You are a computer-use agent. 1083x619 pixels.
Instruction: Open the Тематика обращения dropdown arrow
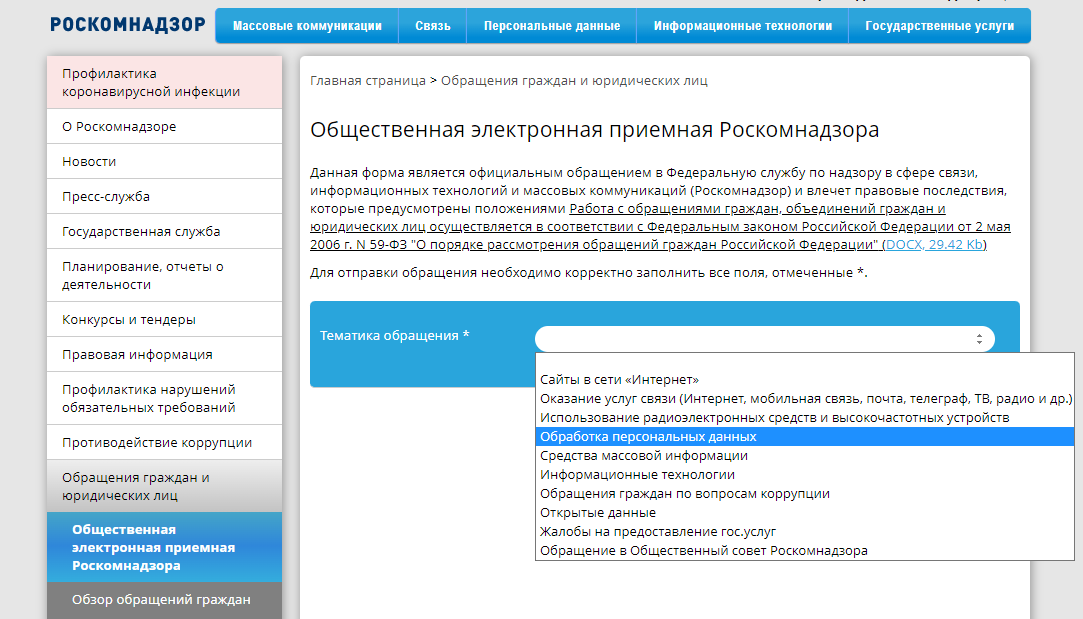click(x=979, y=339)
